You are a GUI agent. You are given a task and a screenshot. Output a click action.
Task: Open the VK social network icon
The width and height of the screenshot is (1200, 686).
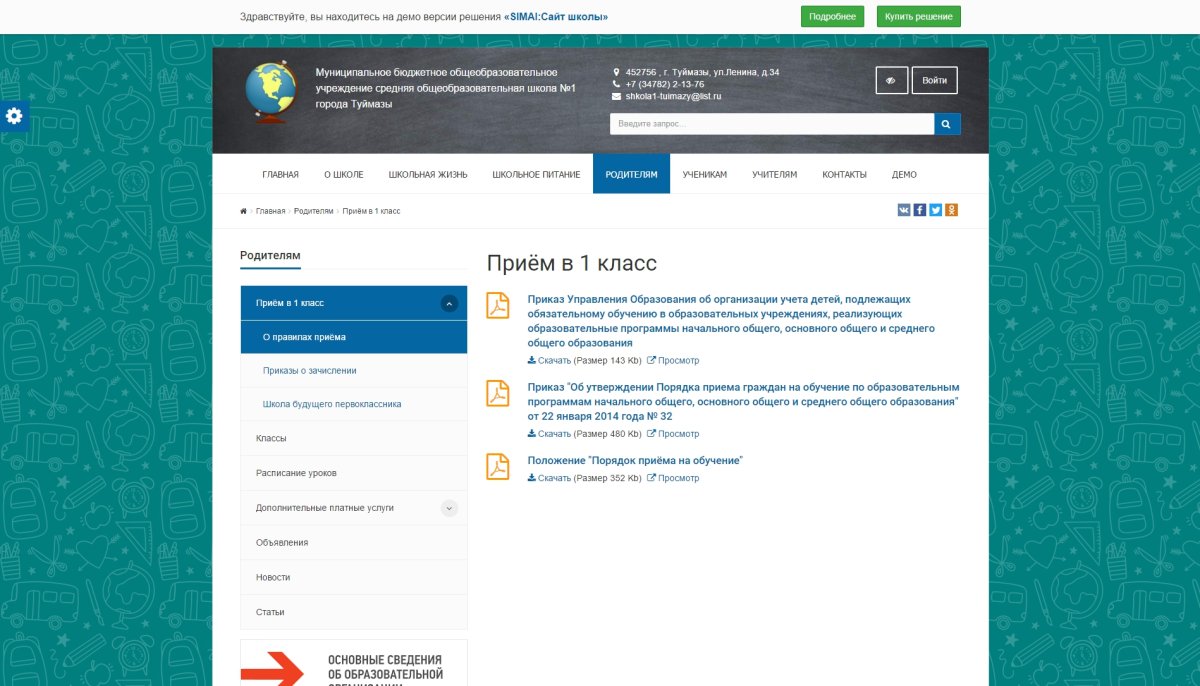coord(904,210)
